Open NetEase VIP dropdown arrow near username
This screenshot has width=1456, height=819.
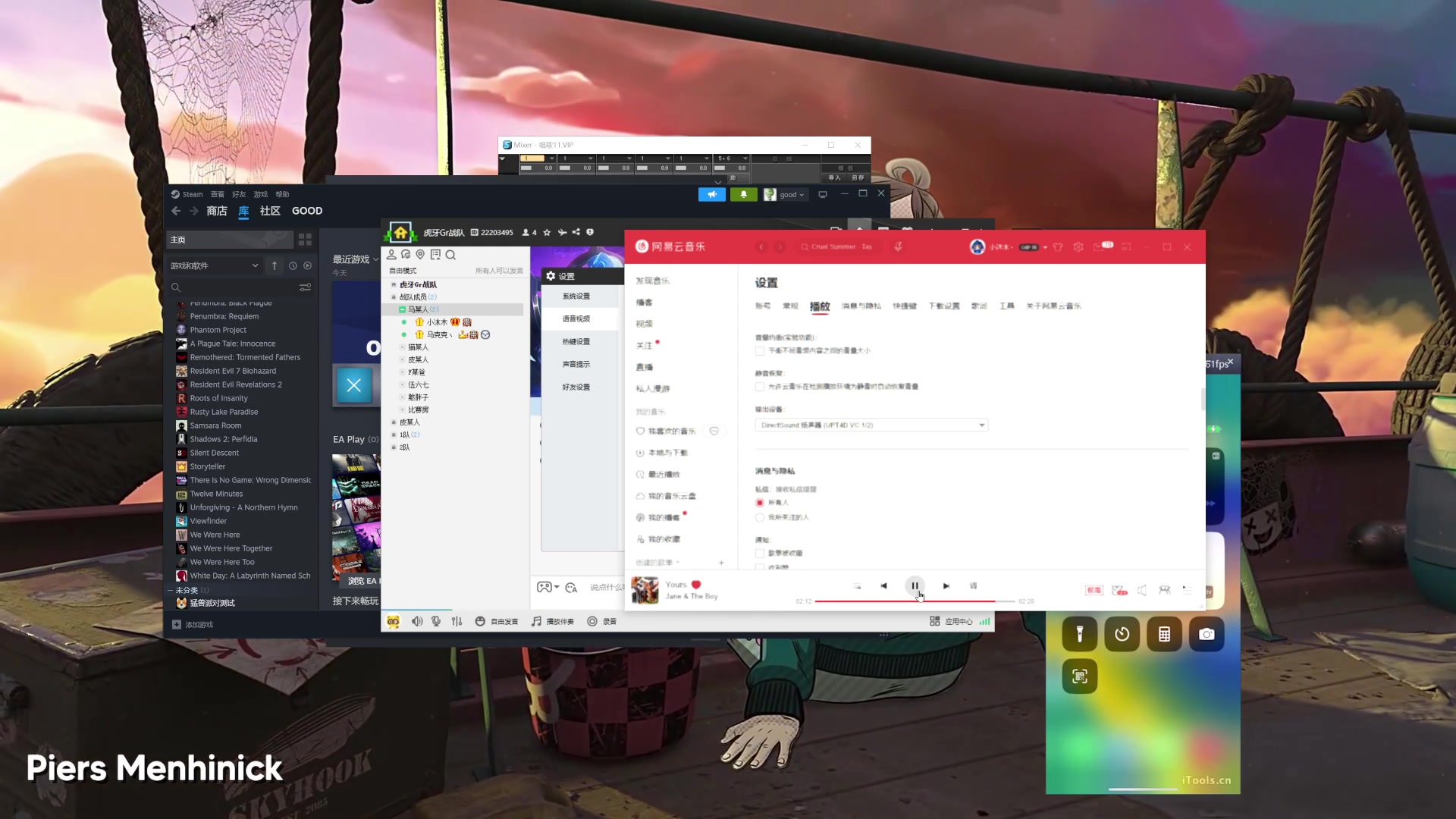pos(1045,247)
